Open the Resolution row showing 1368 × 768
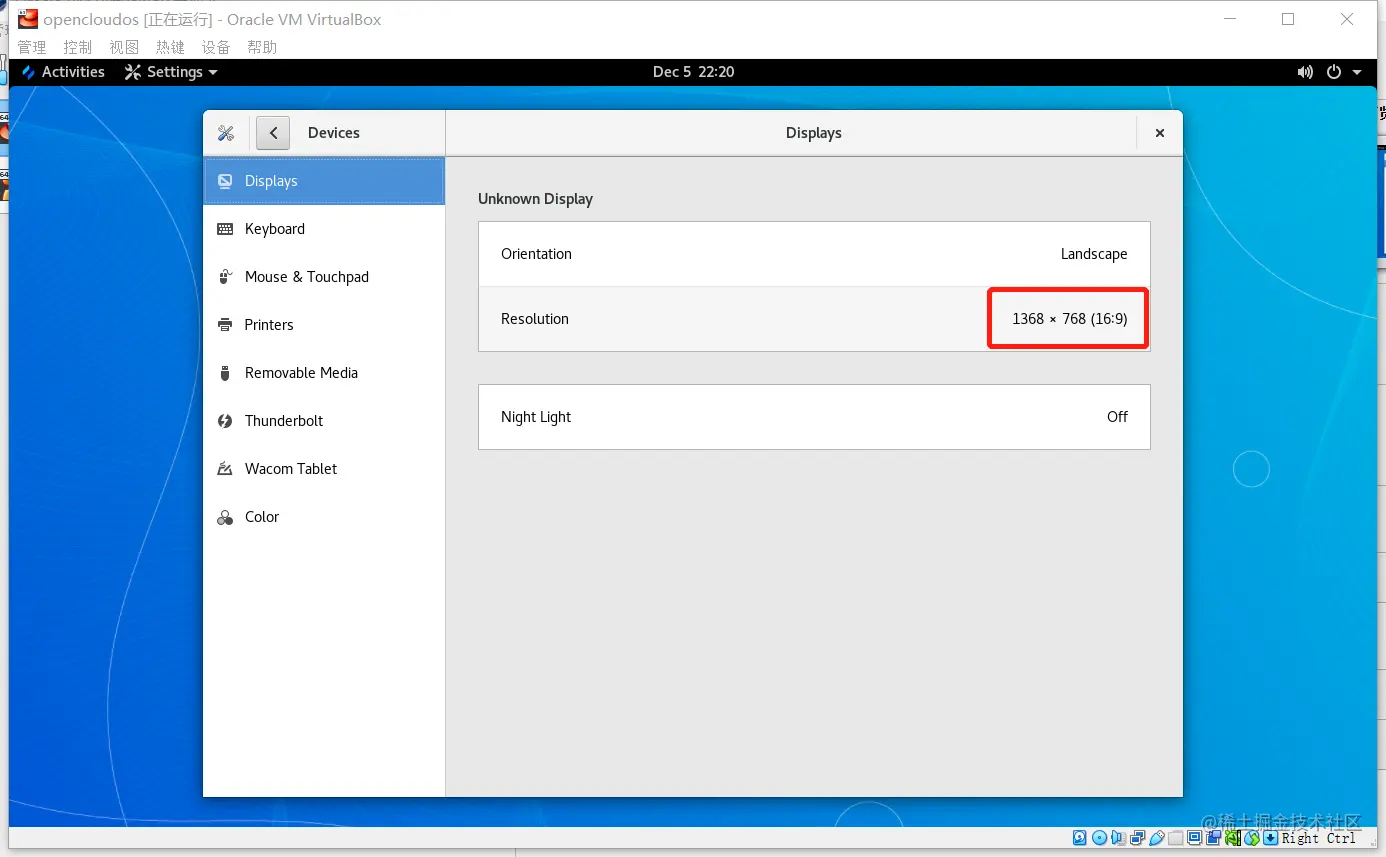Screen dimensions: 1386x857 click(x=814, y=319)
